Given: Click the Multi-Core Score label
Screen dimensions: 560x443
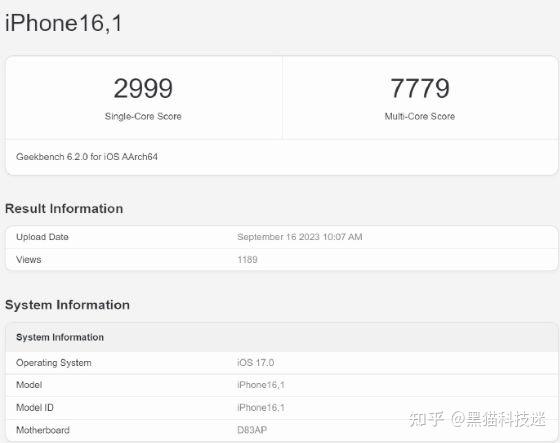Looking at the screenshot, I should pyautogui.click(x=420, y=116).
